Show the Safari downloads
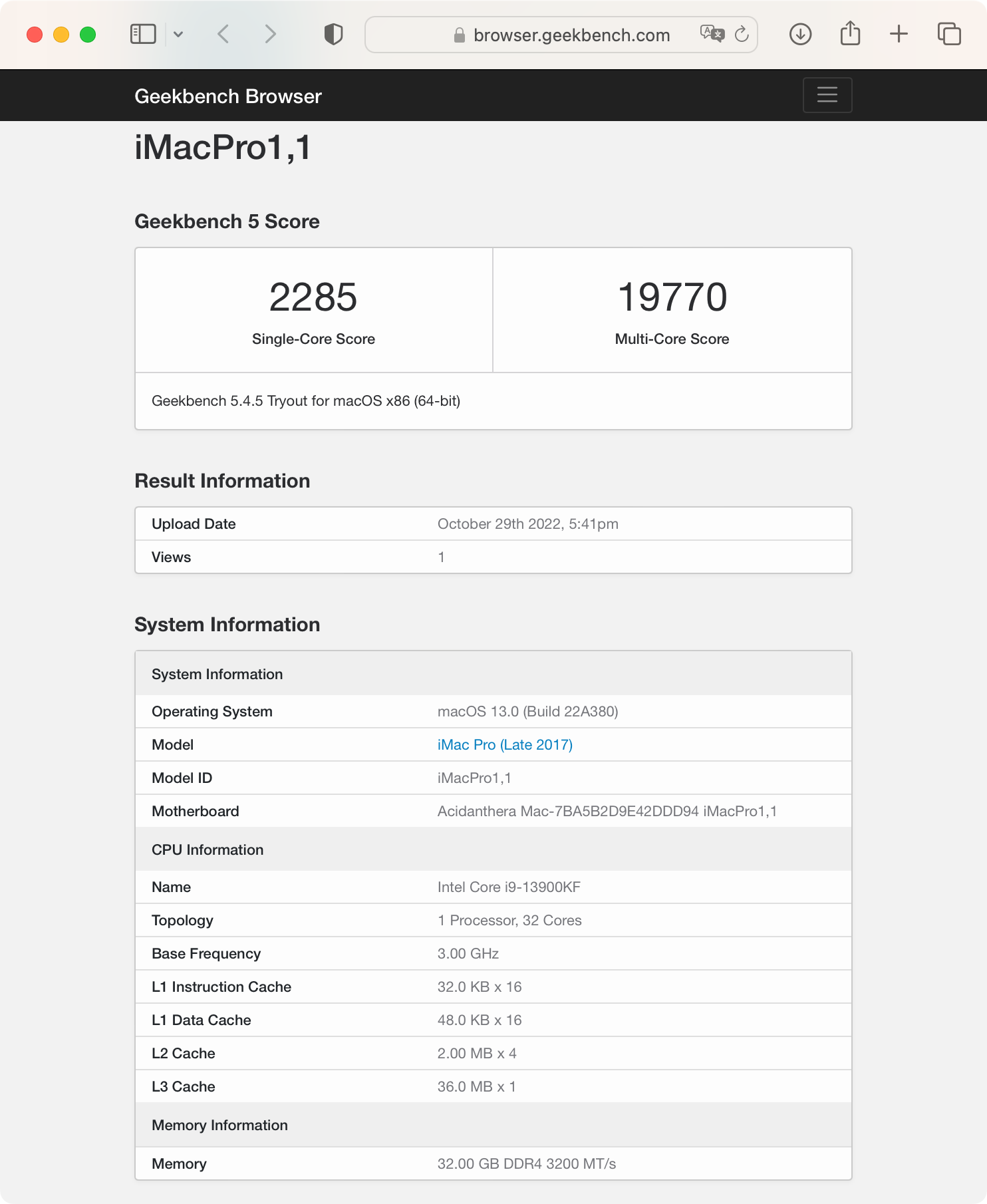This screenshot has width=987, height=1204. (x=800, y=34)
